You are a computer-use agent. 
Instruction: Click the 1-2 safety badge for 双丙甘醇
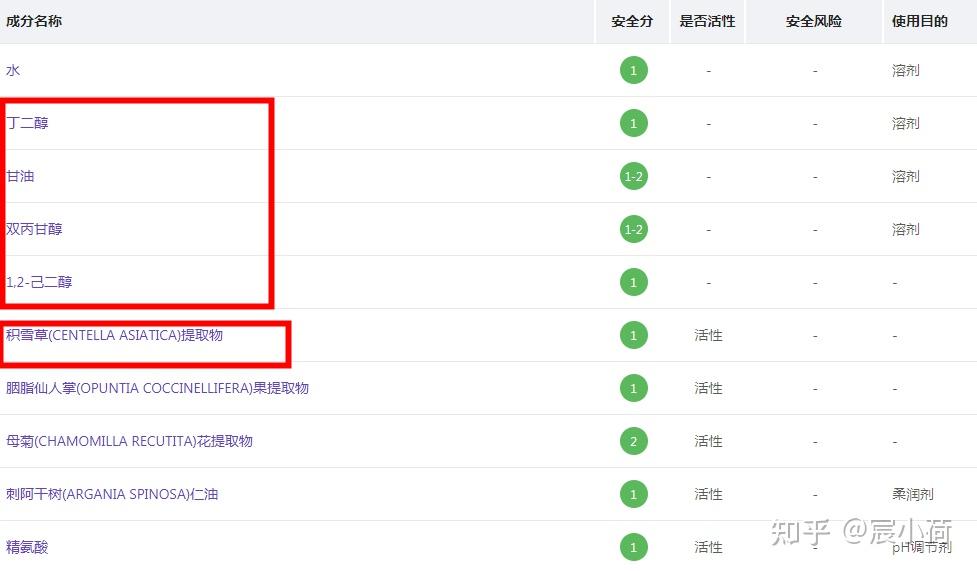point(634,229)
